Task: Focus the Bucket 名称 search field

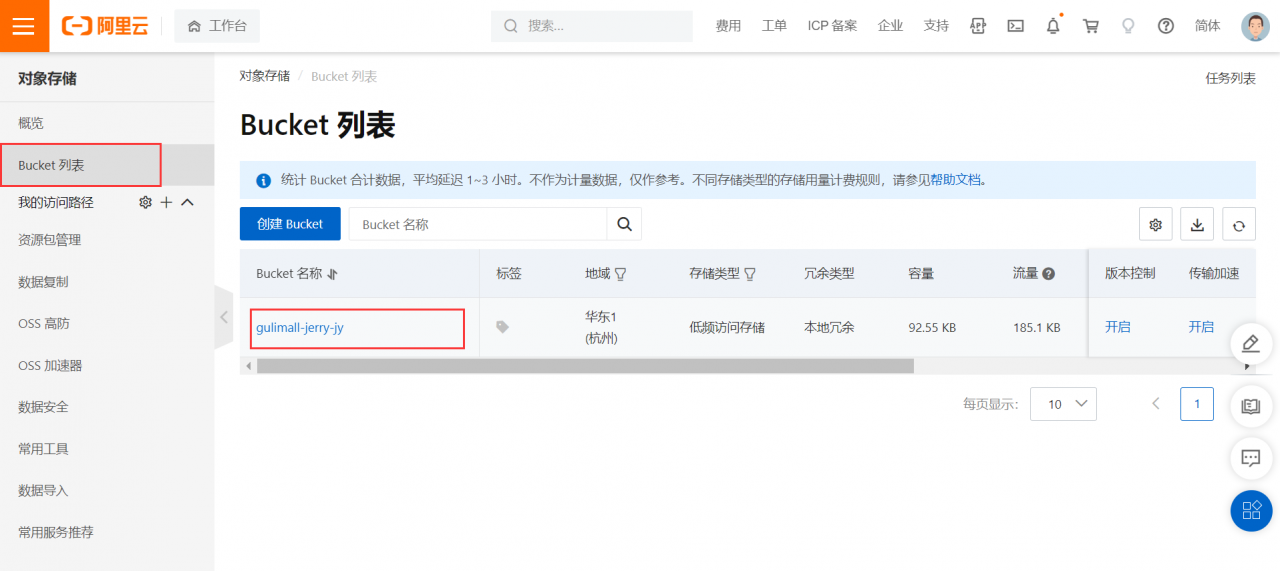Action: pos(478,224)
